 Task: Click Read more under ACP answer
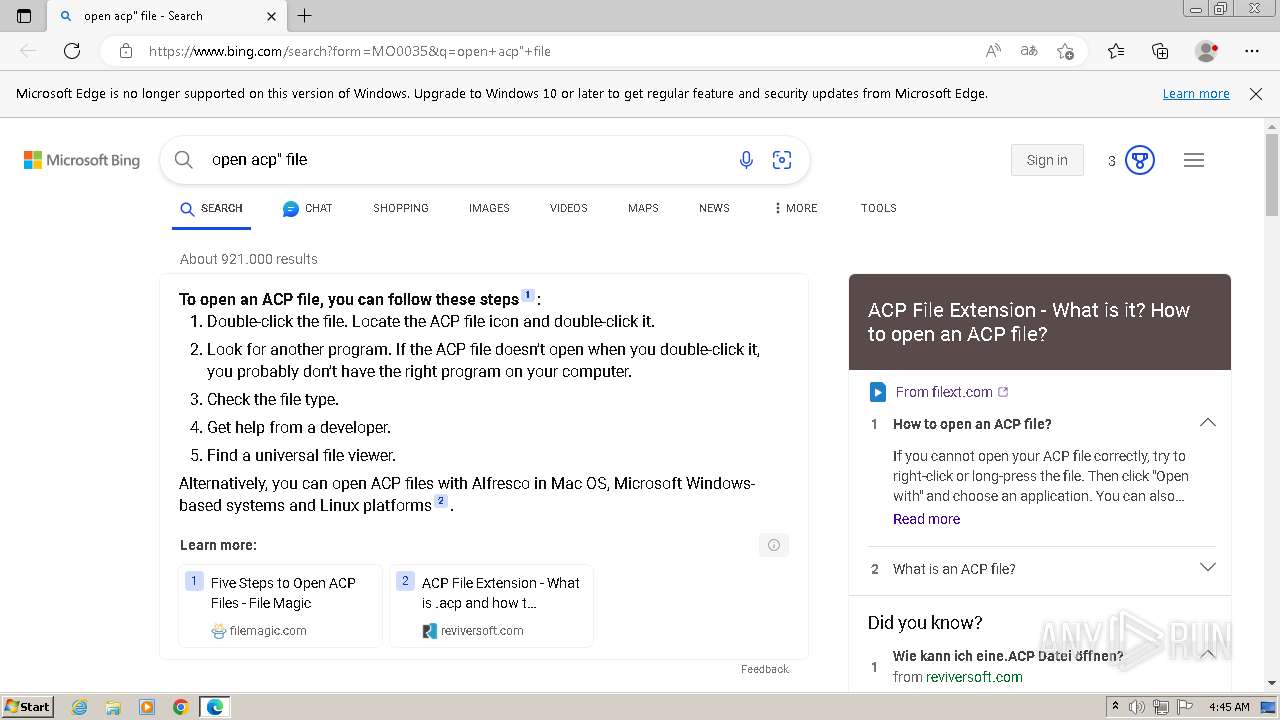coord(926,519)
